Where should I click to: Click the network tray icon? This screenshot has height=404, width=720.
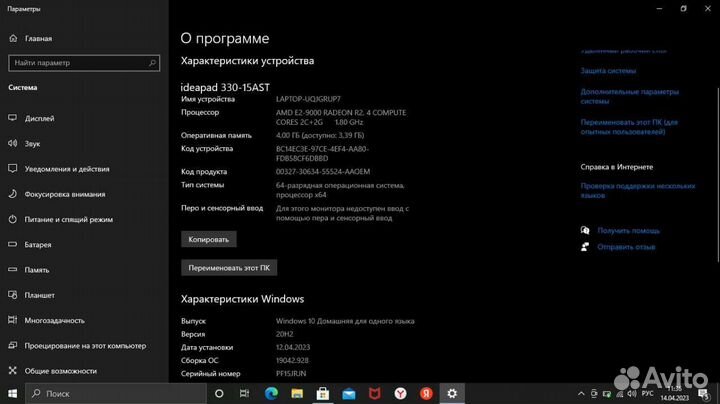[619, 393]
